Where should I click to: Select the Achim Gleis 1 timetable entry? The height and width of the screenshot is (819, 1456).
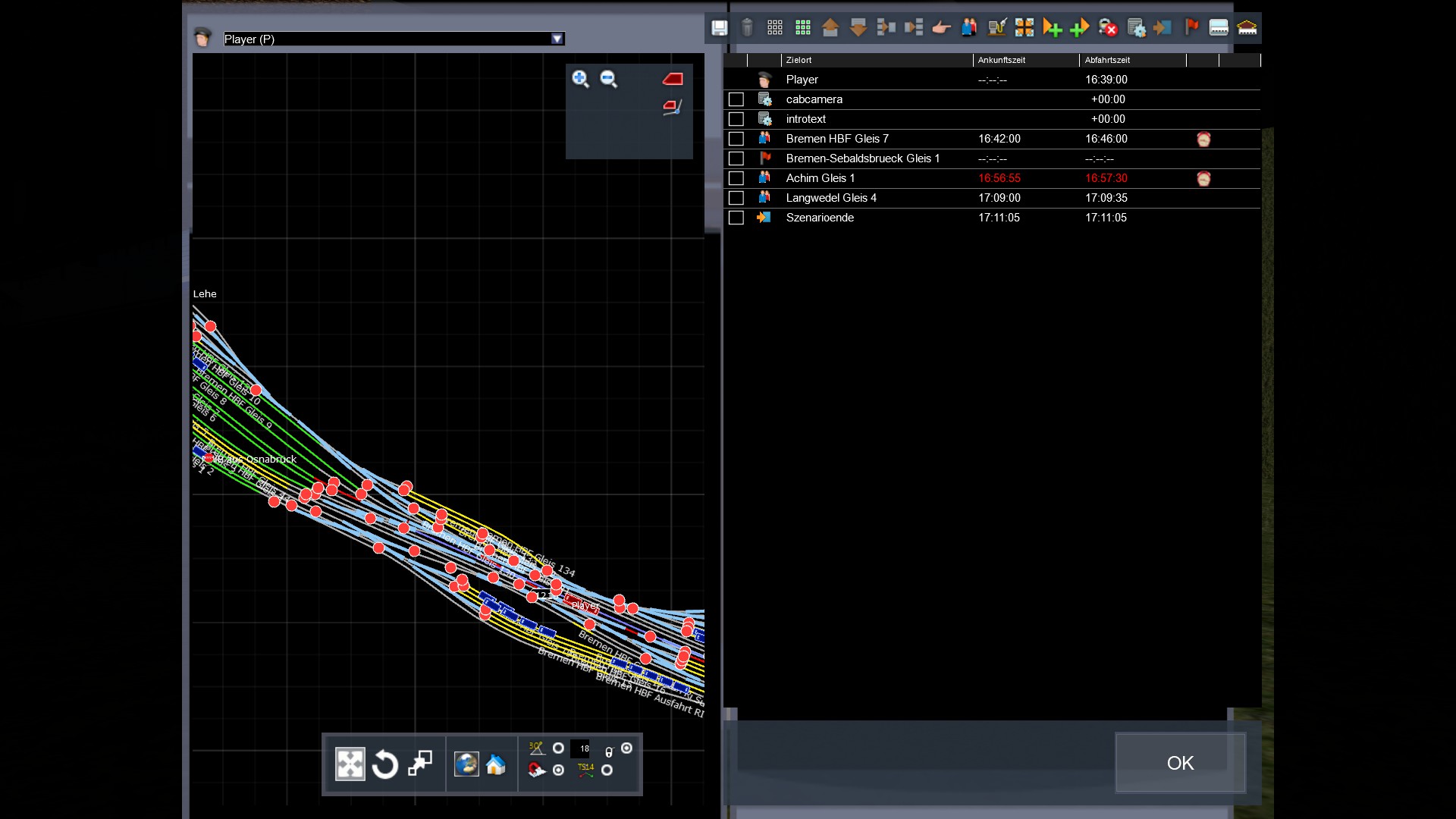pyautogui.click(x=821, y=178)
